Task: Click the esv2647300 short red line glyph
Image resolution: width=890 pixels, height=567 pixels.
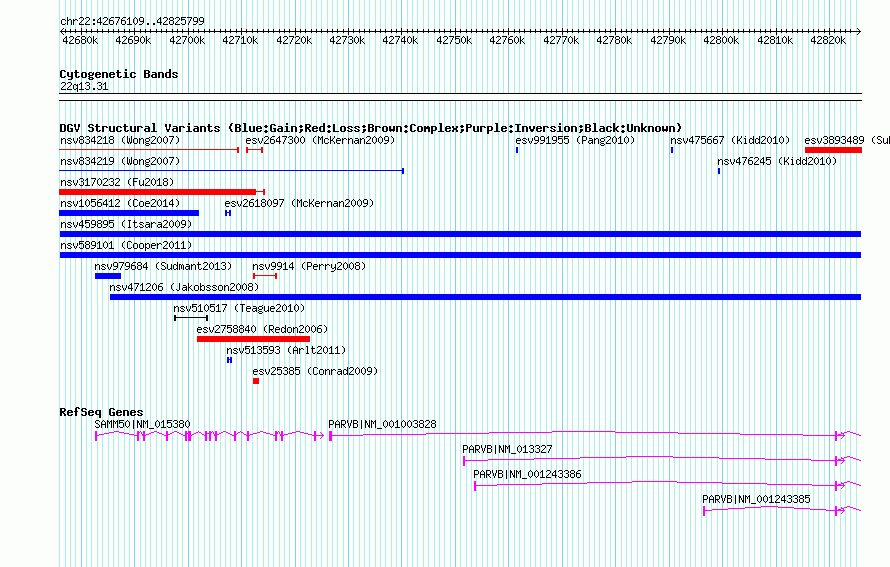Action: pos(254,150)
